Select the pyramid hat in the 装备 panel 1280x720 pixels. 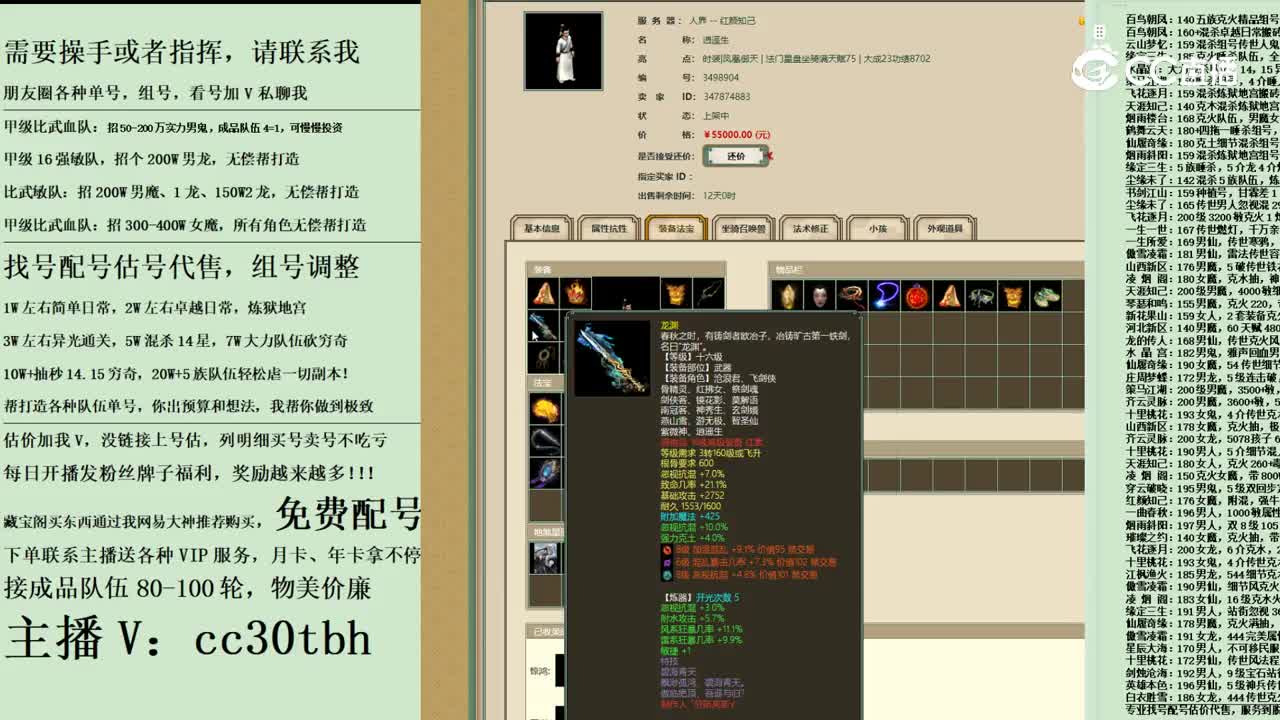(x=543, y=293)
